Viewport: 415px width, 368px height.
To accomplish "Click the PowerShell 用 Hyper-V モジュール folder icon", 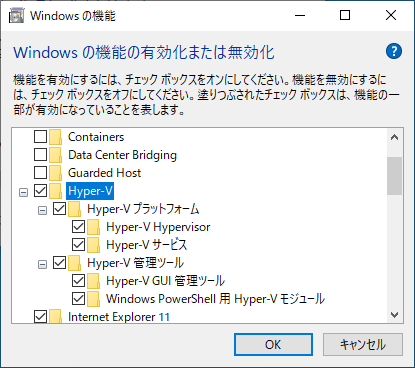I will coord(93,299).
